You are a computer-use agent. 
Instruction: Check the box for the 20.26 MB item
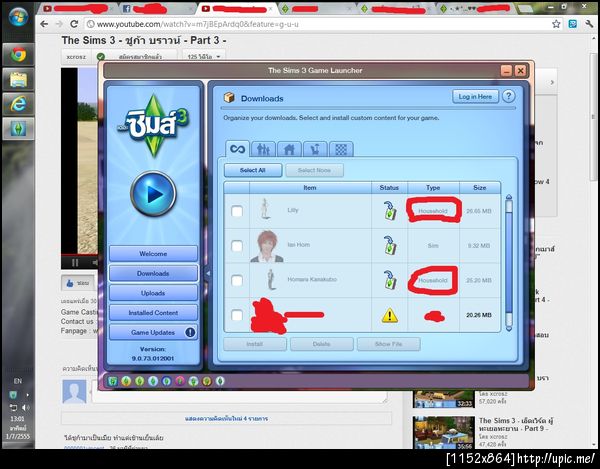point(237,315)
